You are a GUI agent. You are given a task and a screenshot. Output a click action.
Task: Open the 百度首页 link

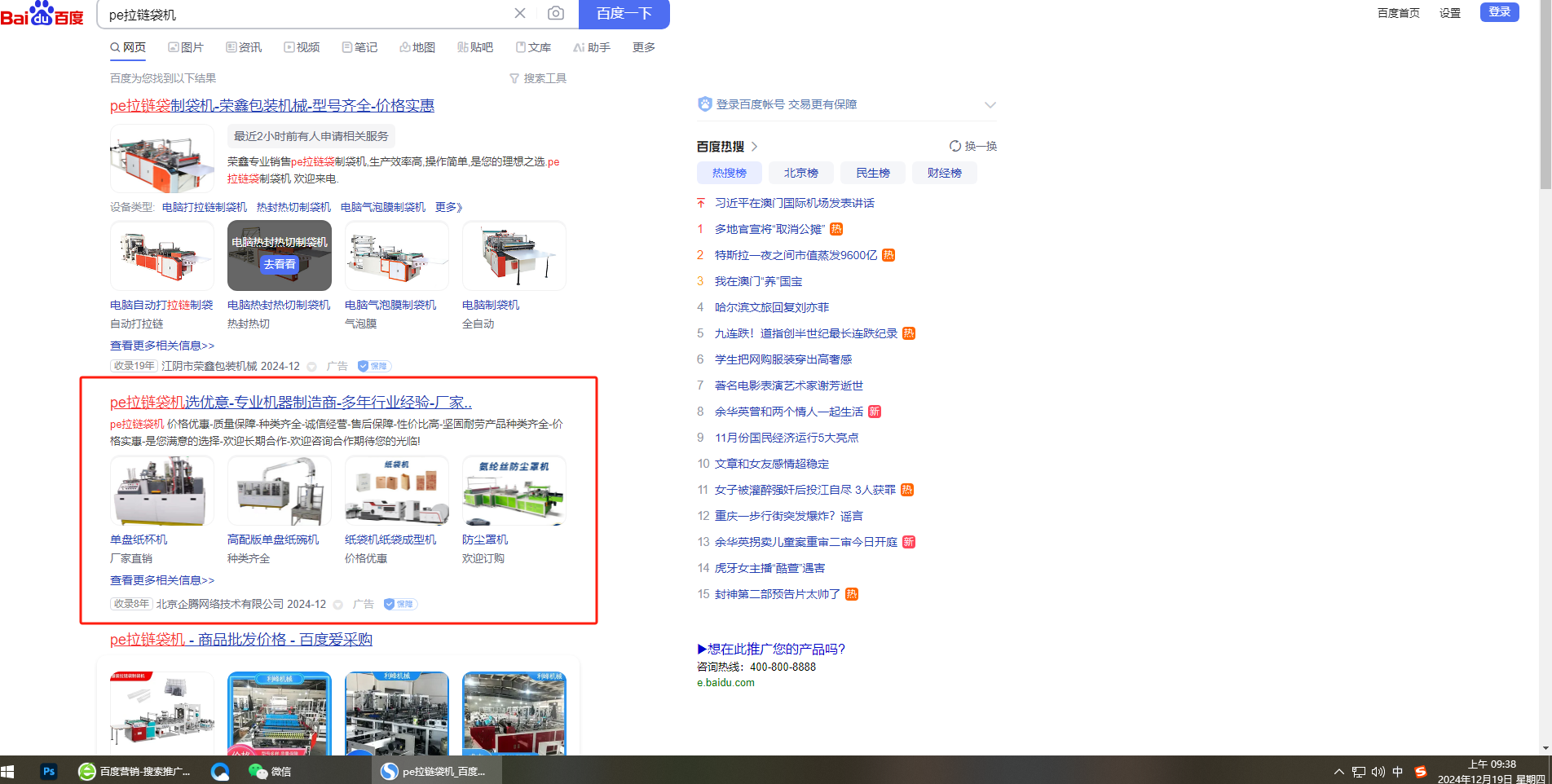click(1399, 13)
